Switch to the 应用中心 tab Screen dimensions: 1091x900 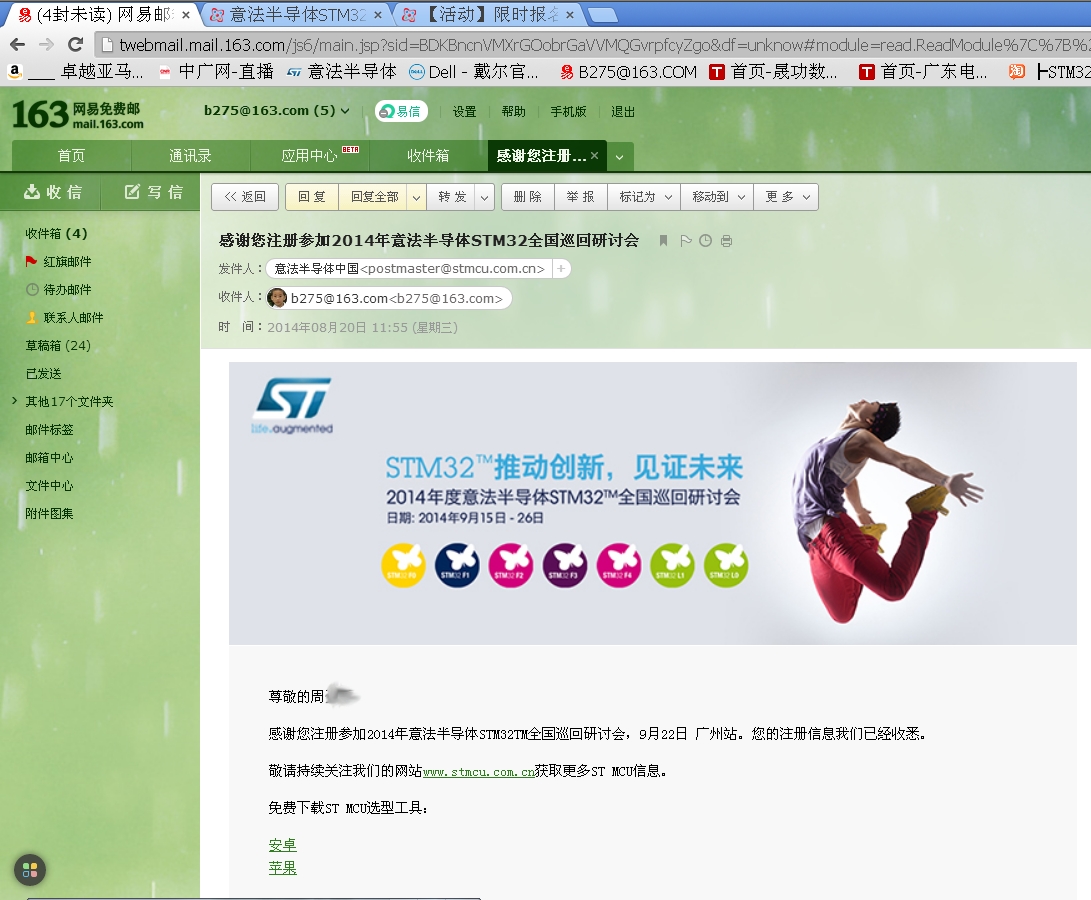[310, 155]
